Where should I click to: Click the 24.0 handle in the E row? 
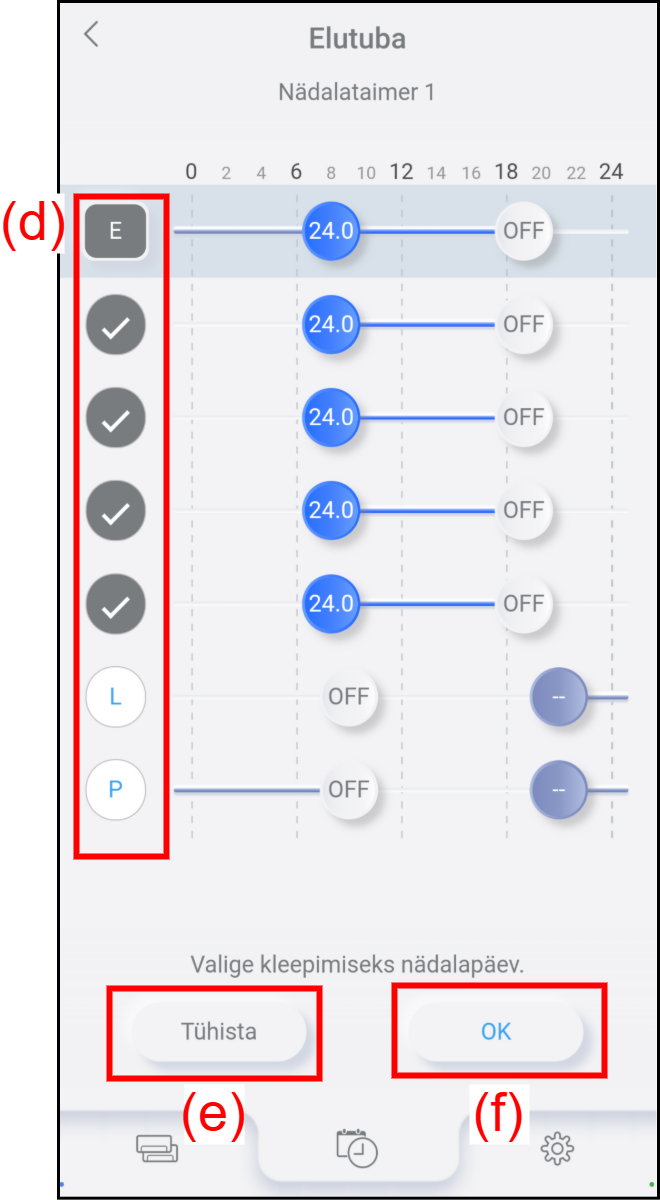tap(330, 231)
